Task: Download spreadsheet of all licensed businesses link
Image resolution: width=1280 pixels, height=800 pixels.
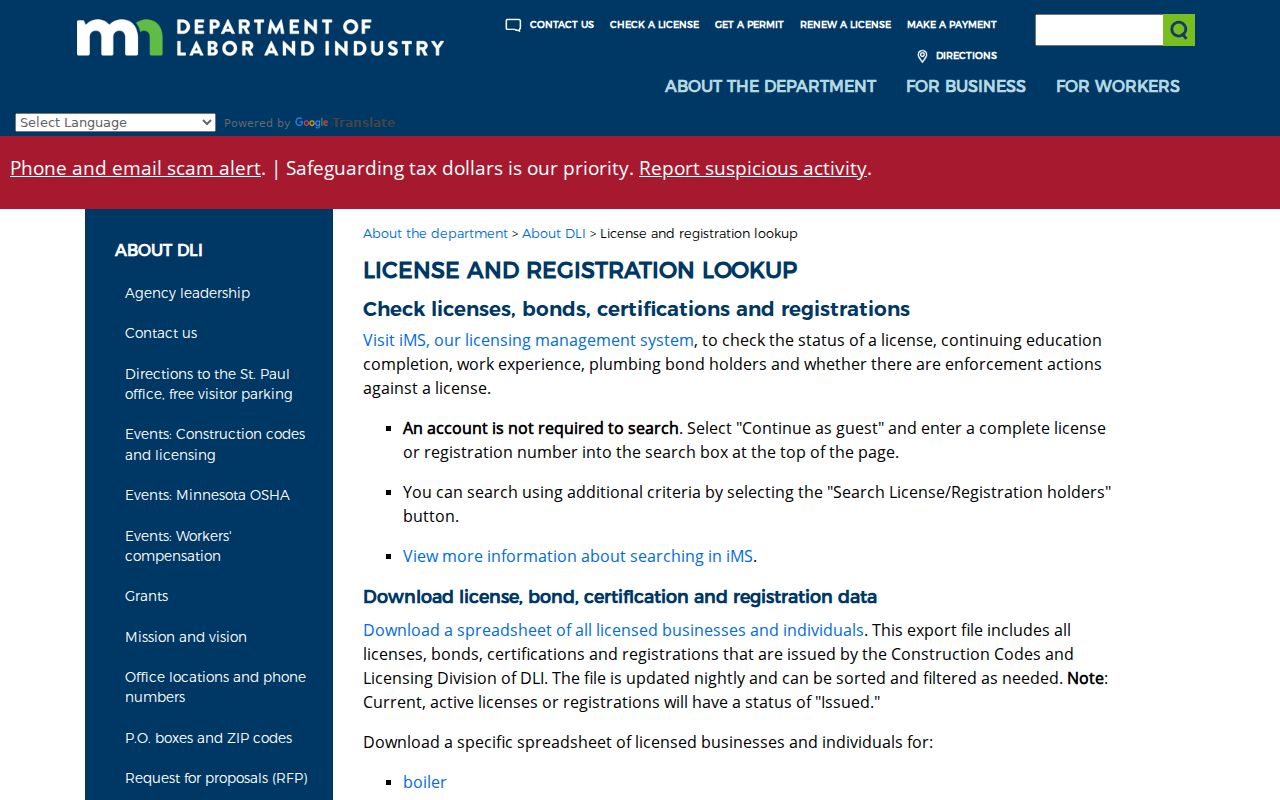Action: pos(613,630)
